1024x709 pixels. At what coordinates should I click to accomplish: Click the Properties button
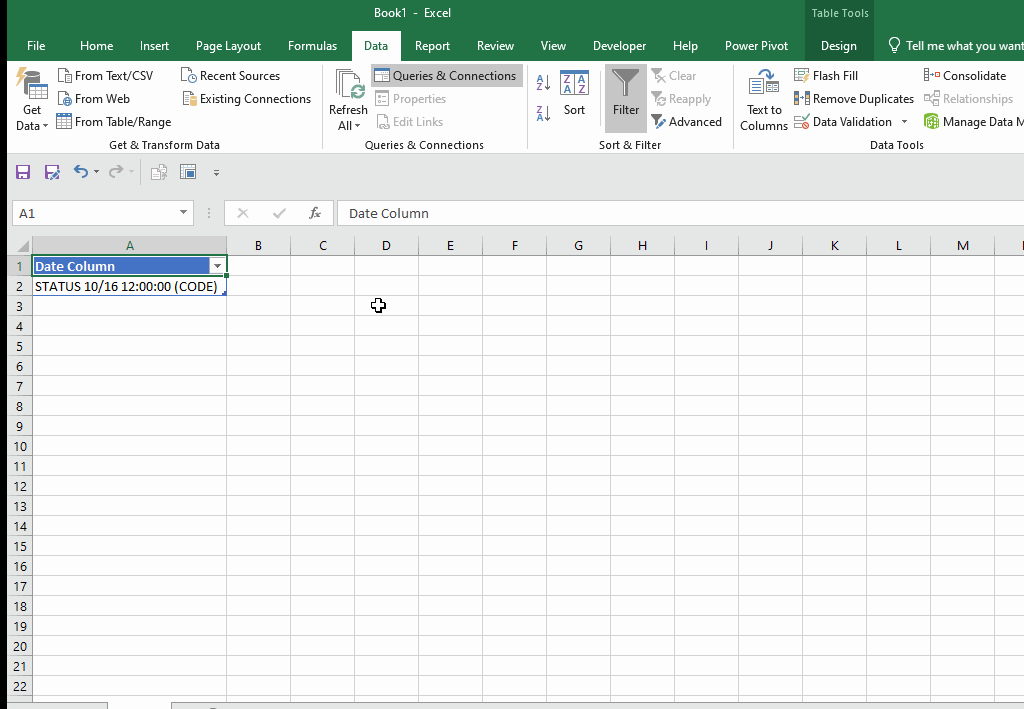click(411, 99)
